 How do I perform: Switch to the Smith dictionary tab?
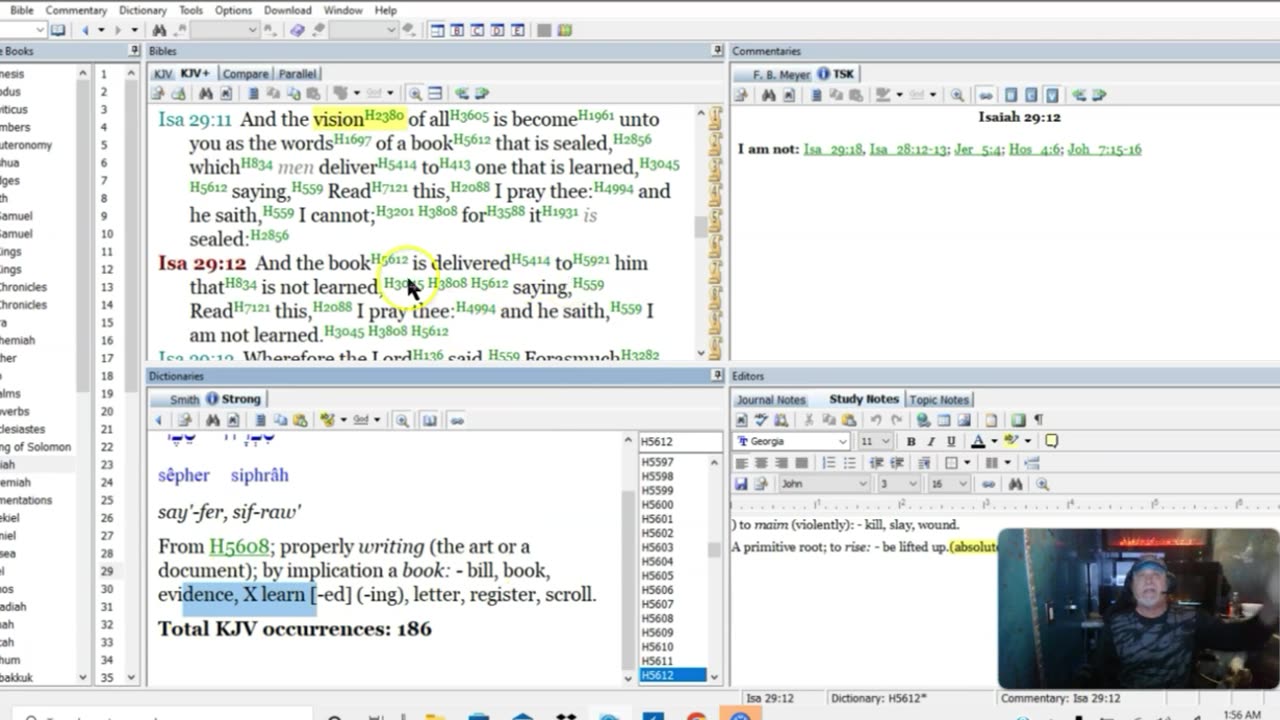183,399
